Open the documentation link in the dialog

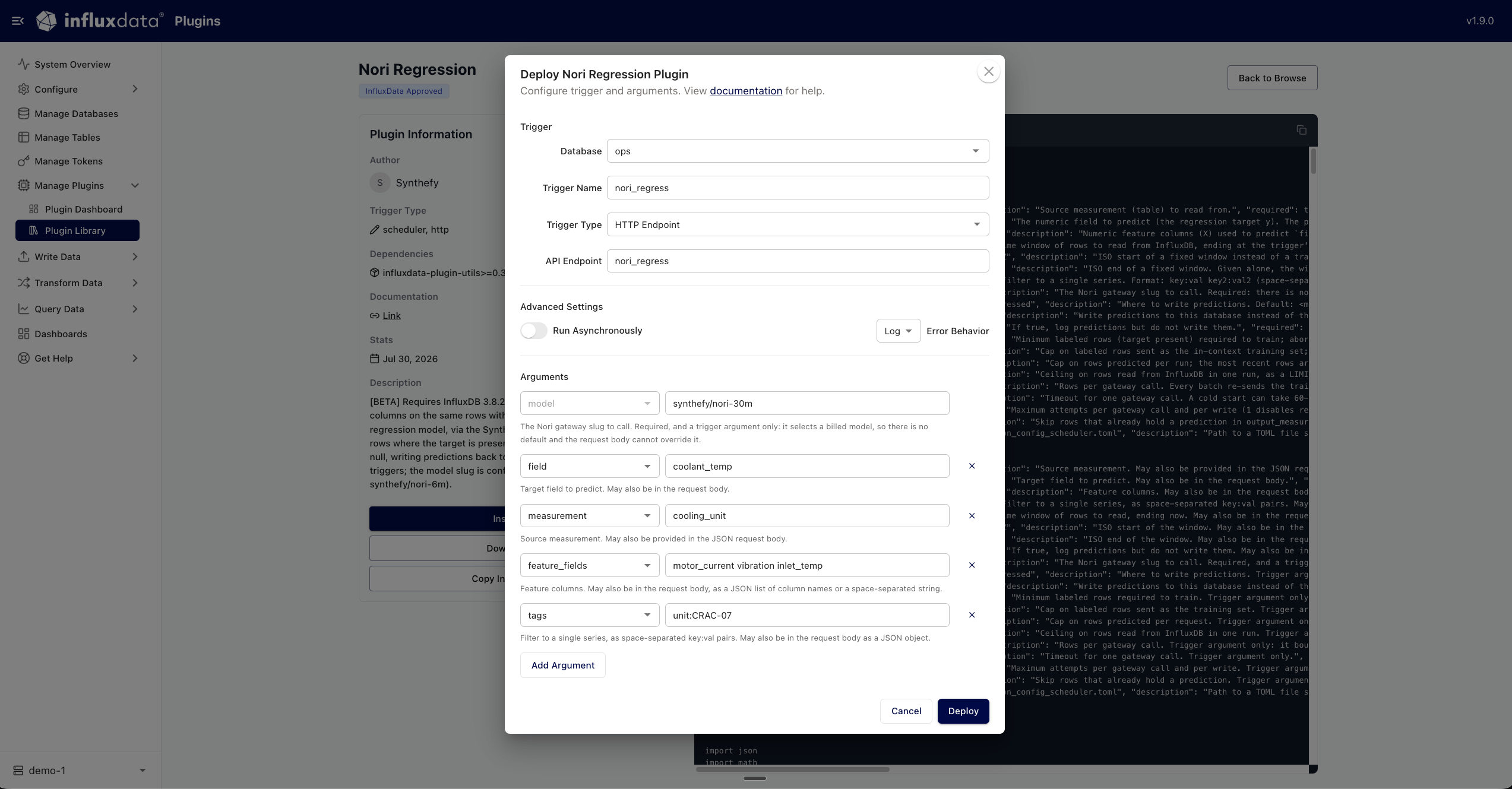(x=745, y=91)
